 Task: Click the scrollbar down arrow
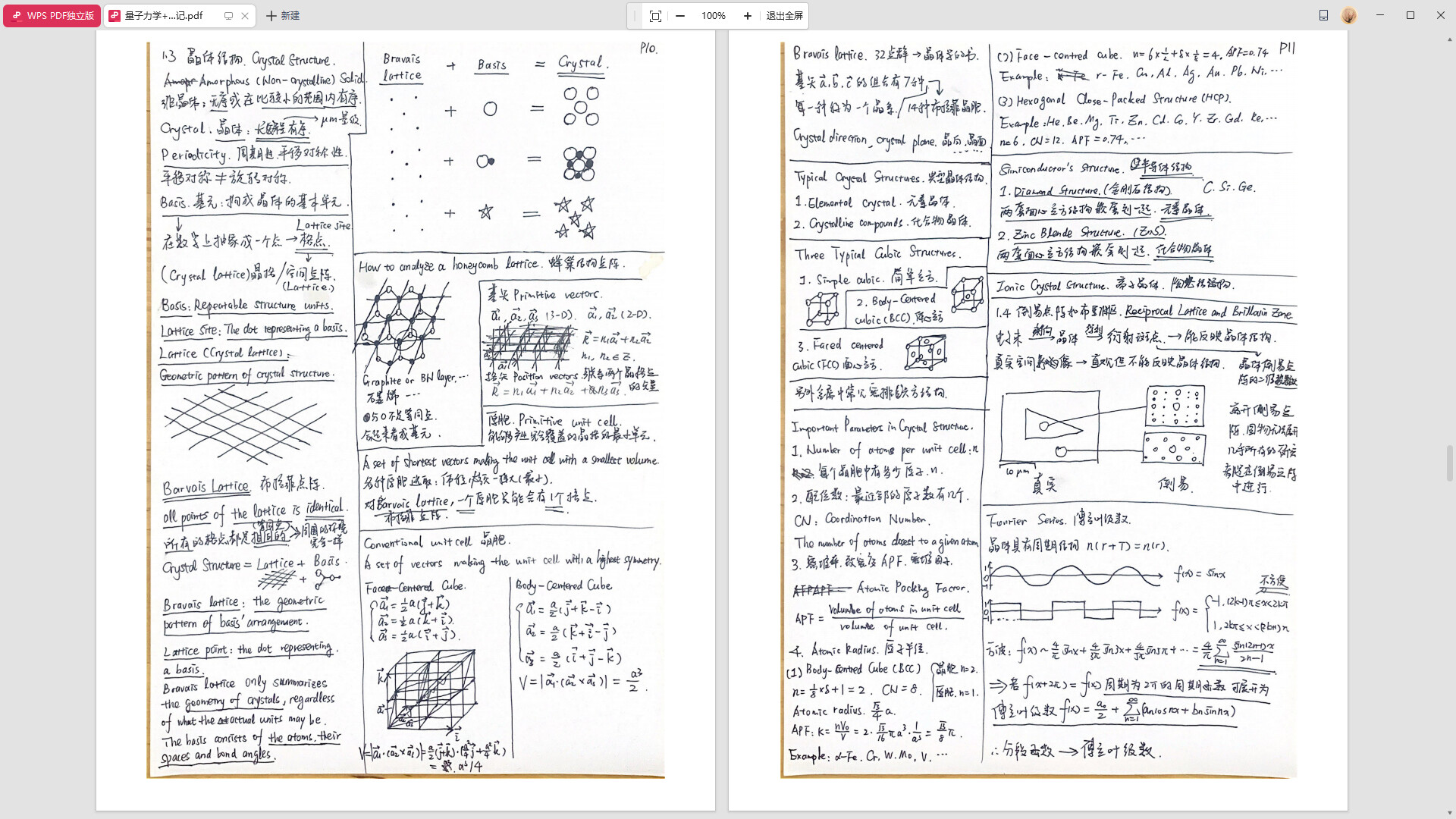pyautogui.click(x=1450, y=813)
